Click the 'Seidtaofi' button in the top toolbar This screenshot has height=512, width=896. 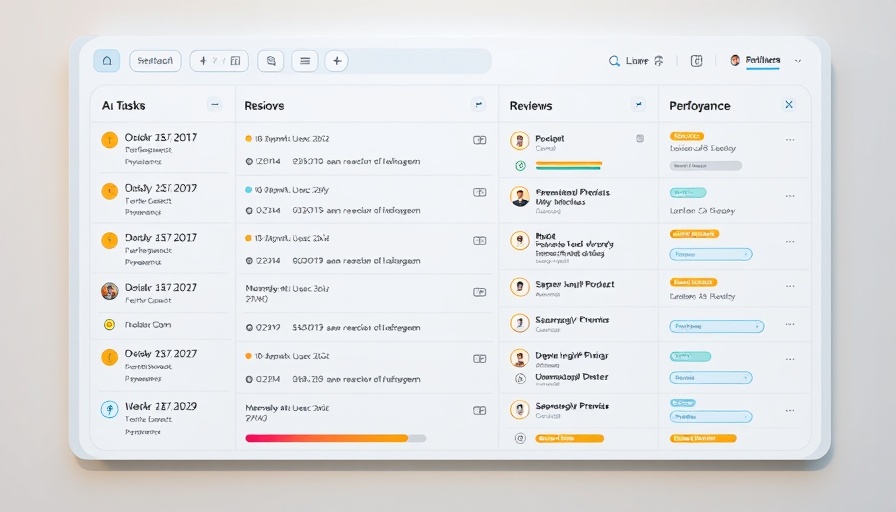[x=155, y=61]
